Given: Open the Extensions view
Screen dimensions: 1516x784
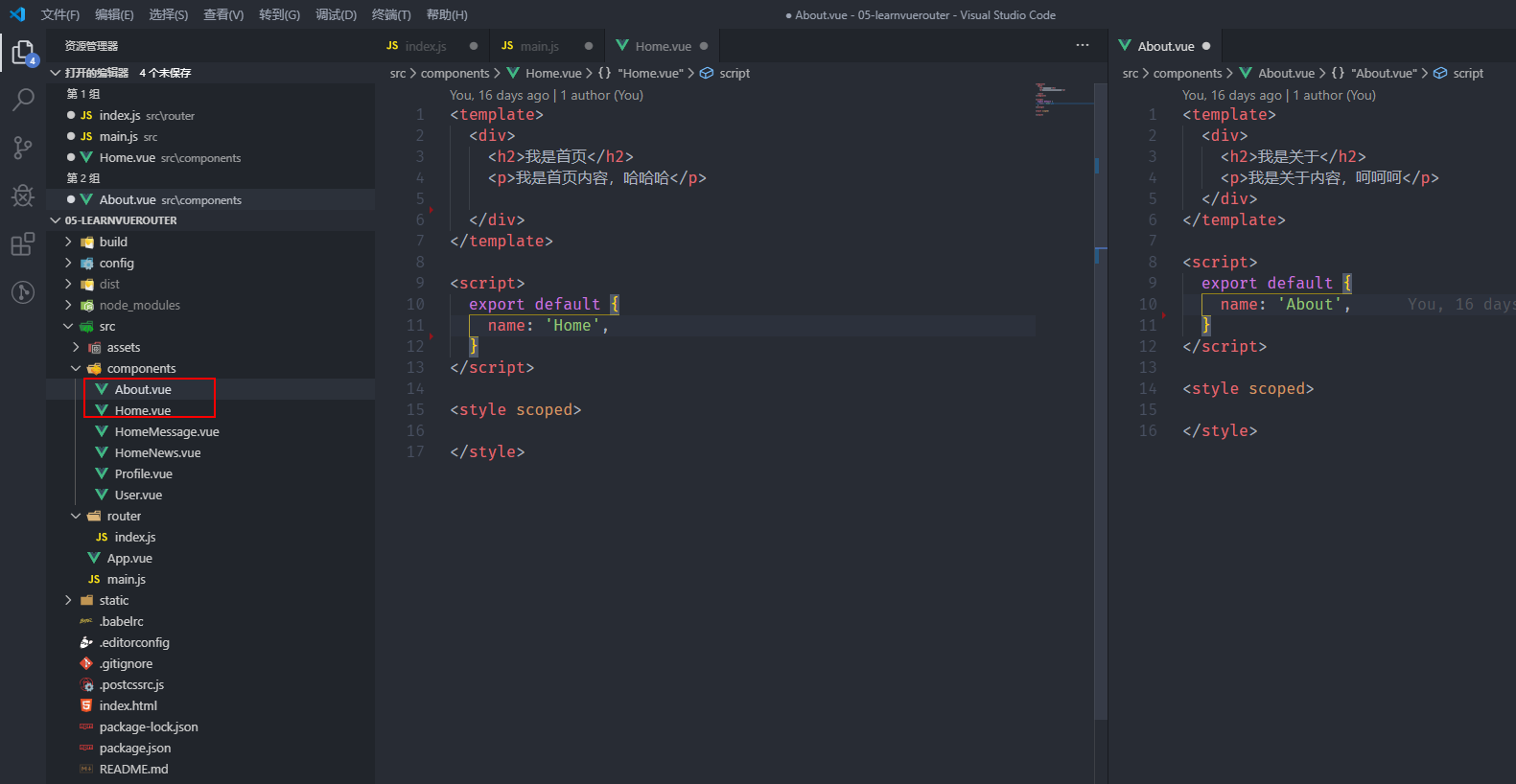Looking at the screenshot, I should [23, 244].
